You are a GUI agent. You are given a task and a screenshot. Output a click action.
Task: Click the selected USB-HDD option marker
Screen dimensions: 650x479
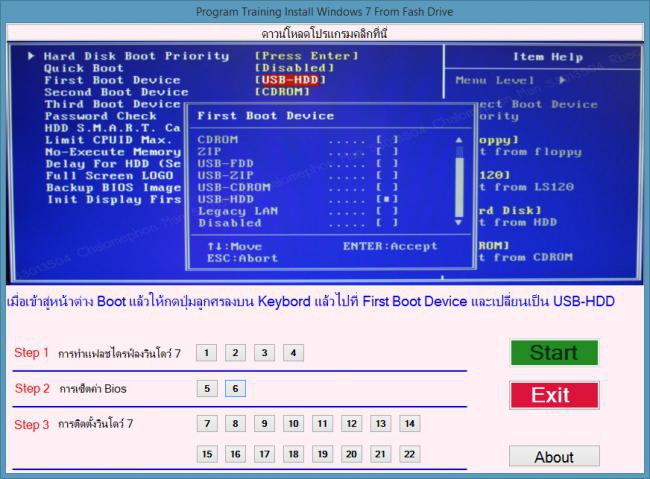click(x=387, y=199)
